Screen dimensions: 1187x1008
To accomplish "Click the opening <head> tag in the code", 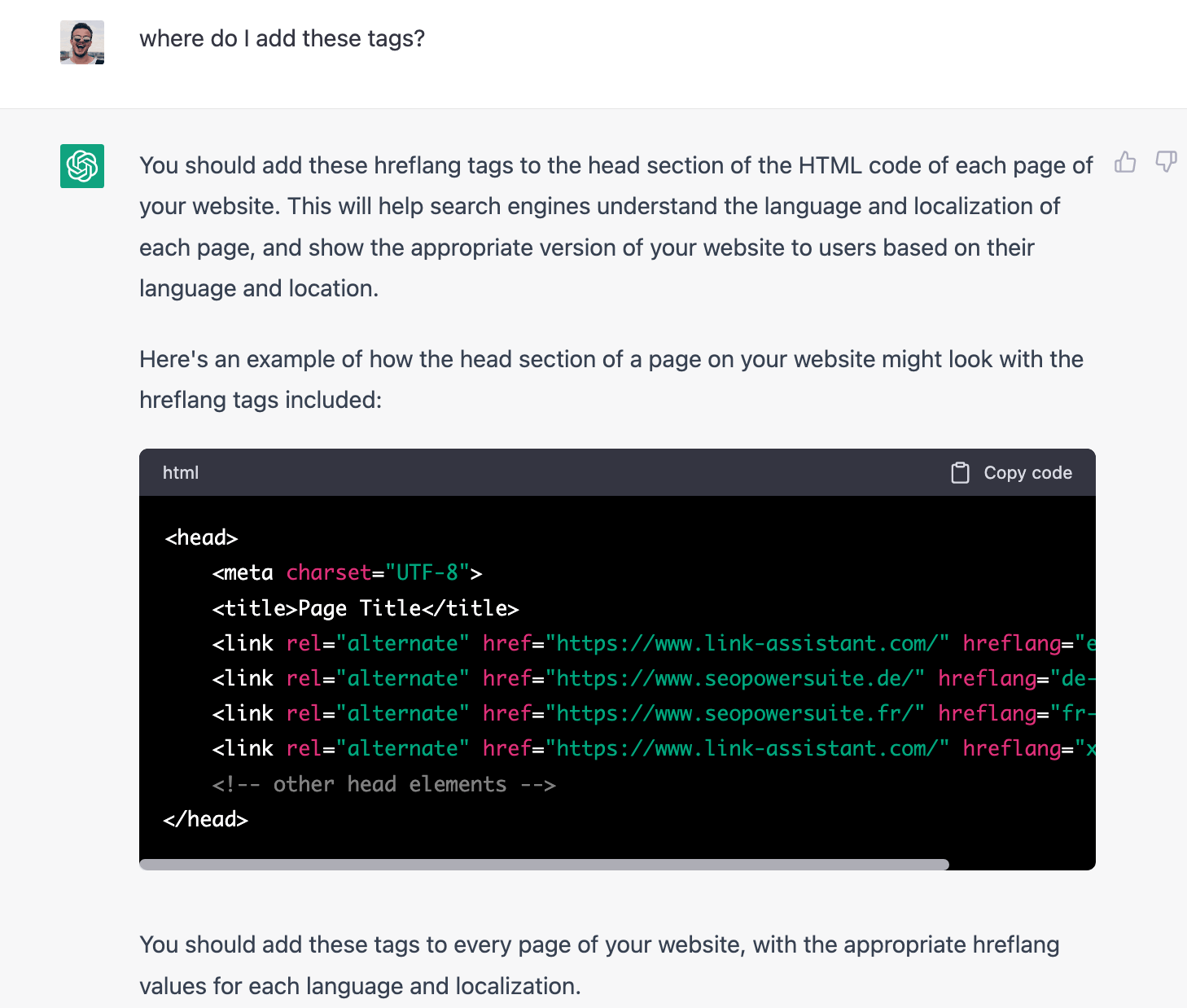I will [x=201, y=537].
